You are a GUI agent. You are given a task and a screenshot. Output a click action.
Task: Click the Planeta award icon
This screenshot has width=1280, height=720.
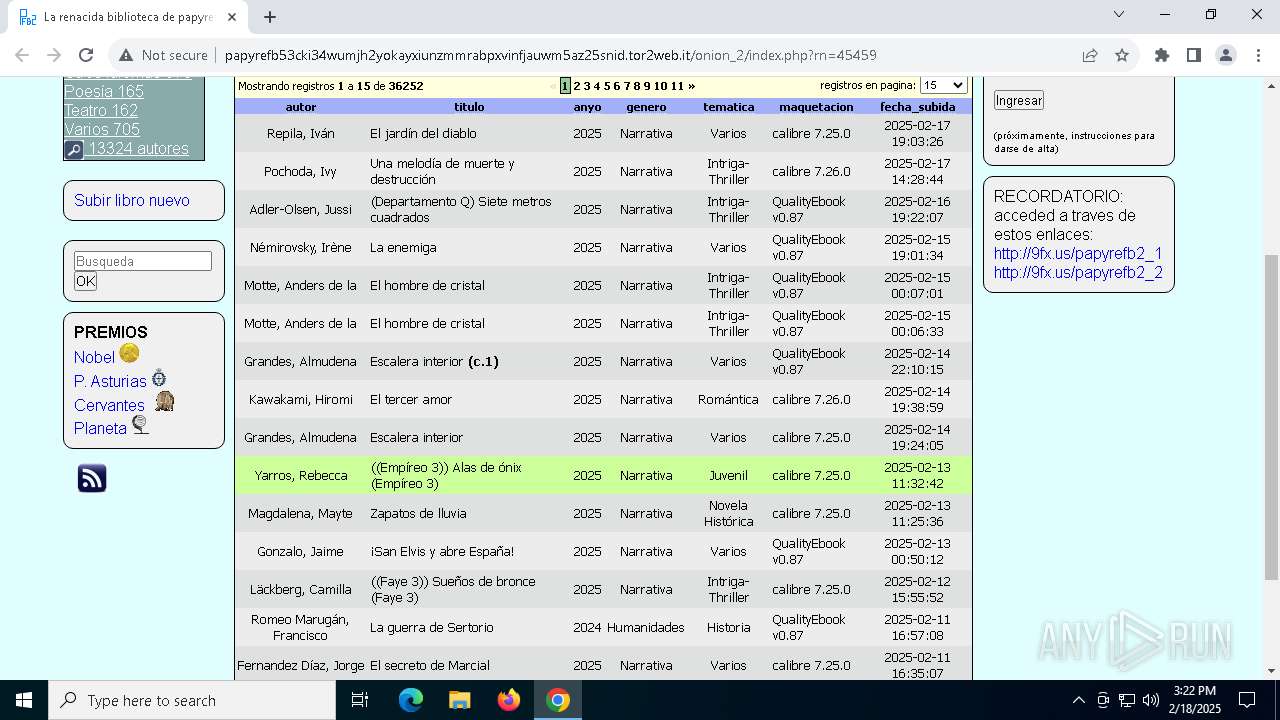(141, 425)
